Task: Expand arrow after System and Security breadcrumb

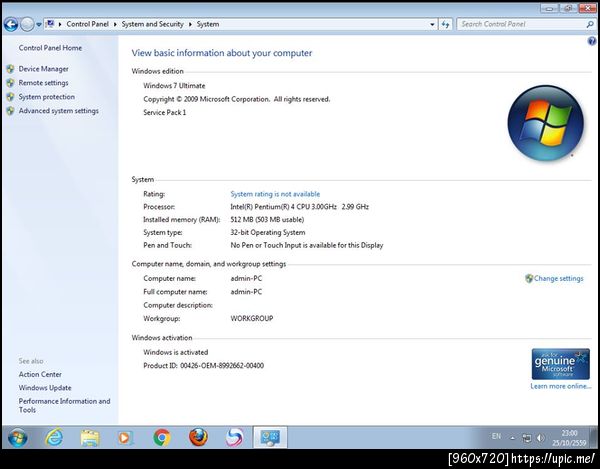Action: (190, 24)
